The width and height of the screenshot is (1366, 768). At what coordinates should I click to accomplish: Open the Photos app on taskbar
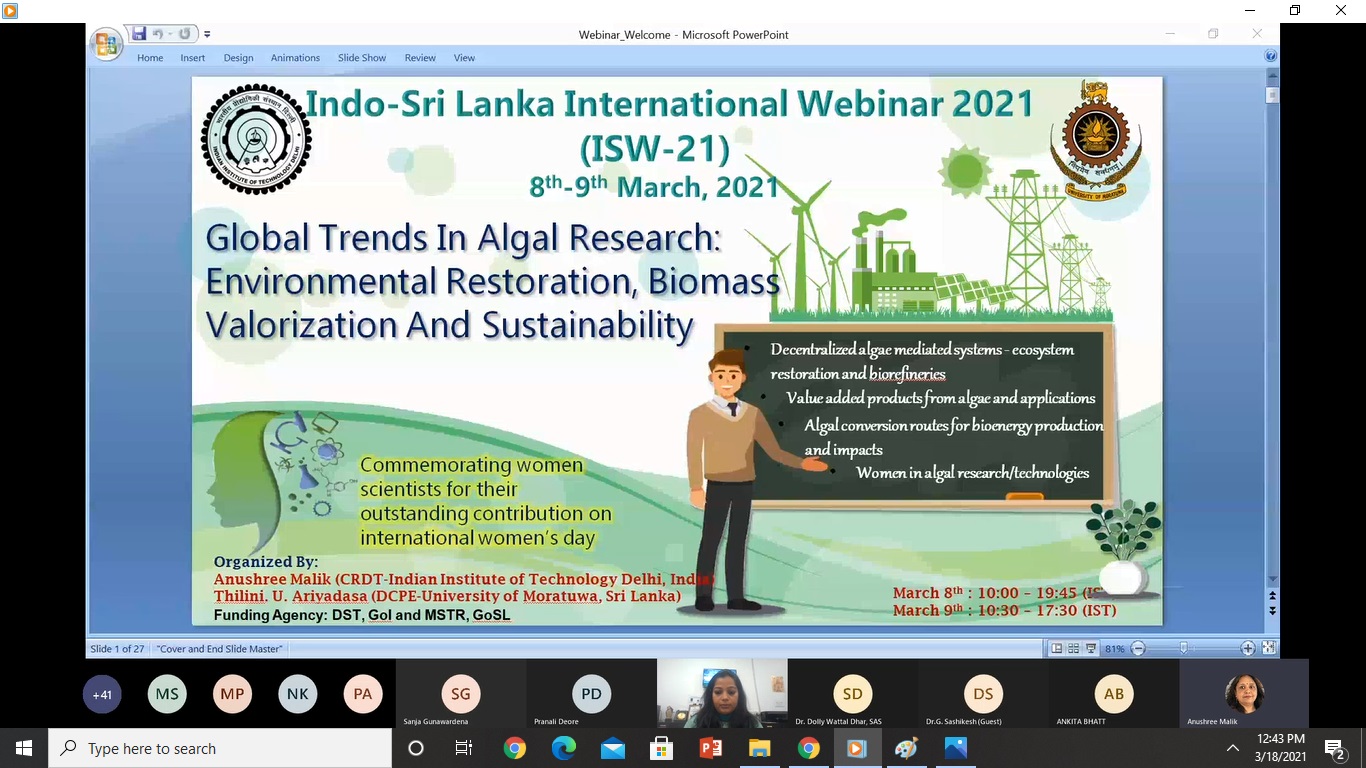955,748
